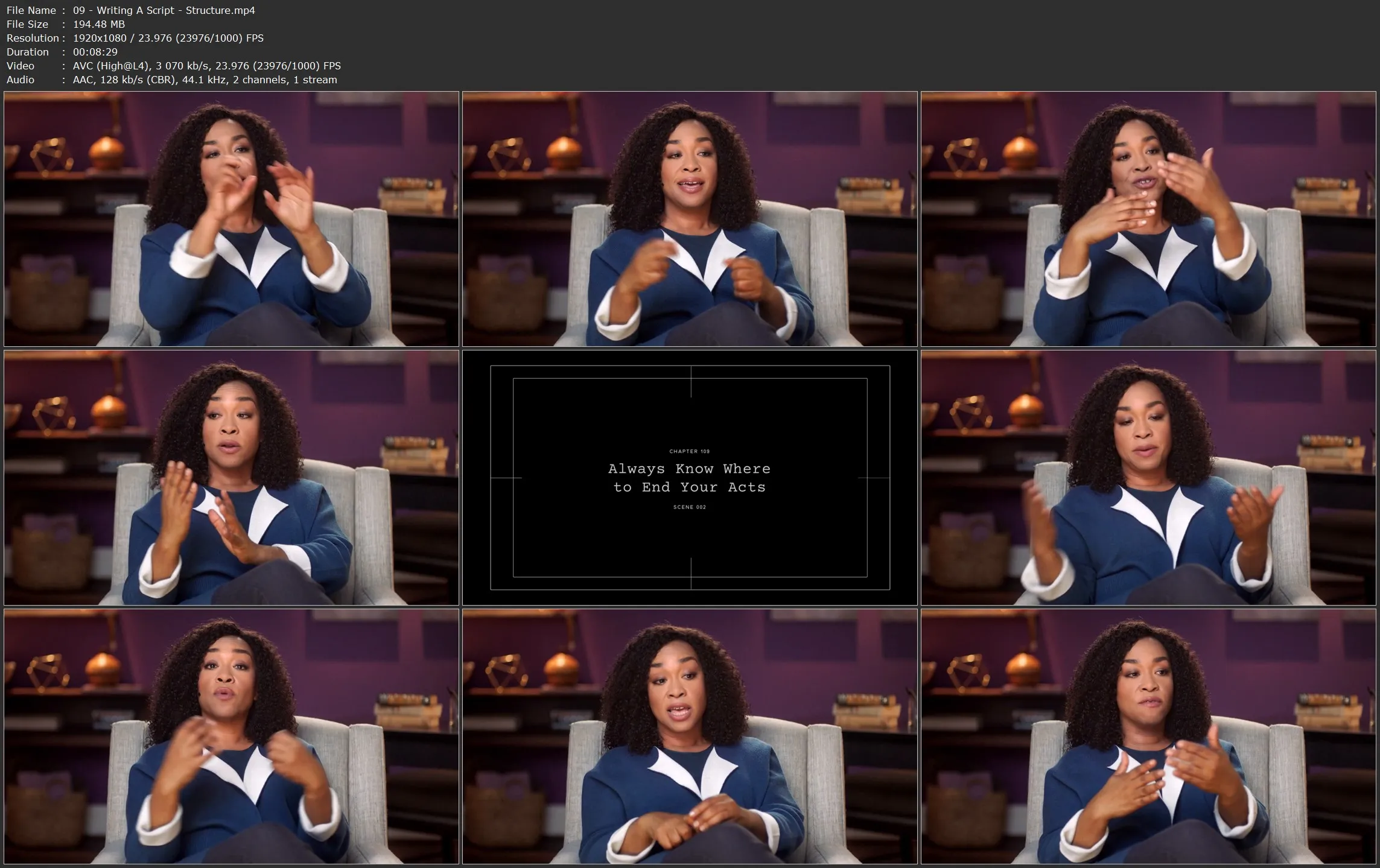
Task: Click the title text 'to End Your Acts'
Action: tap(689, 487)
